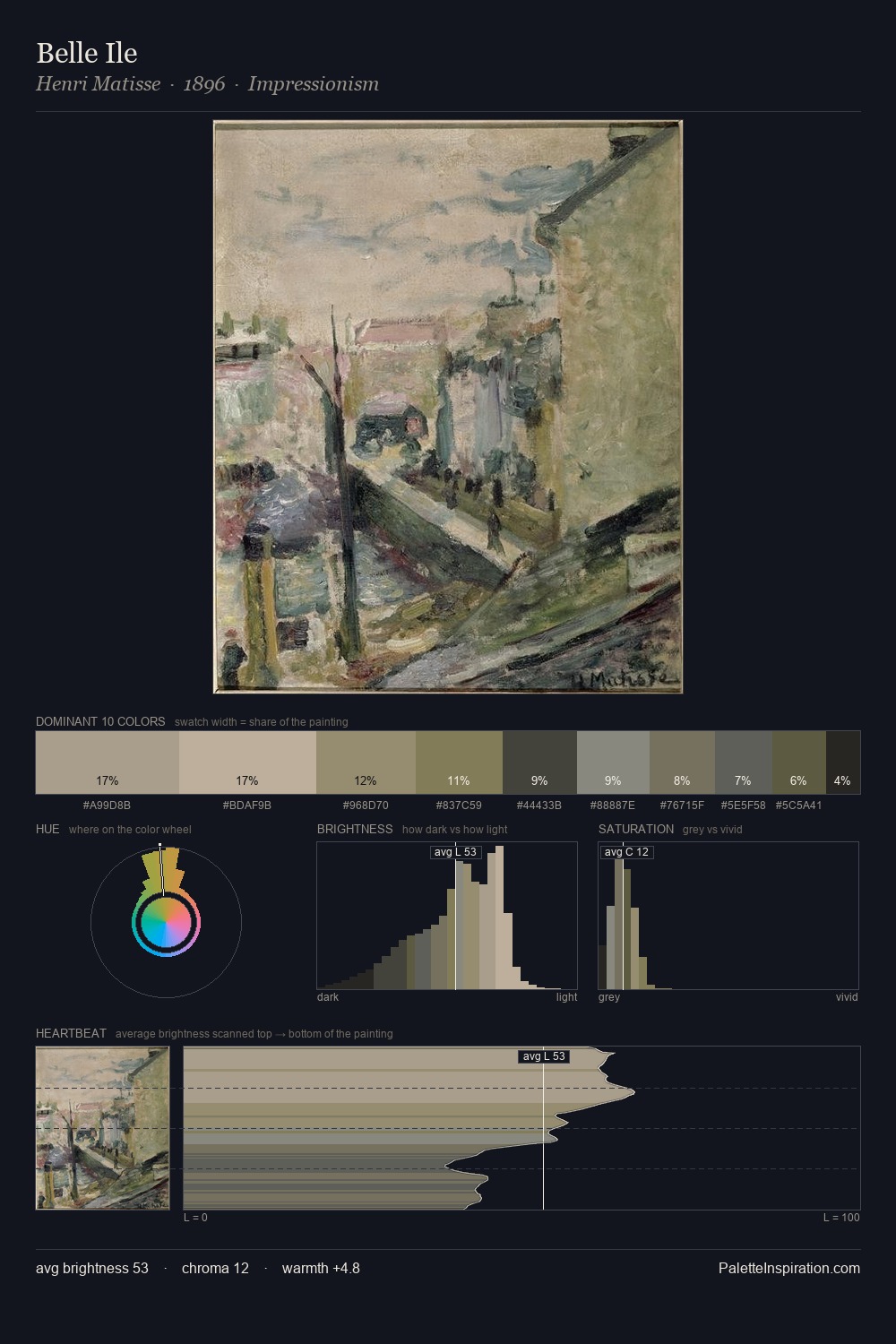Choose the #76715F swatch at 8%
This screenshot has height=1344, width=896.
682,762
